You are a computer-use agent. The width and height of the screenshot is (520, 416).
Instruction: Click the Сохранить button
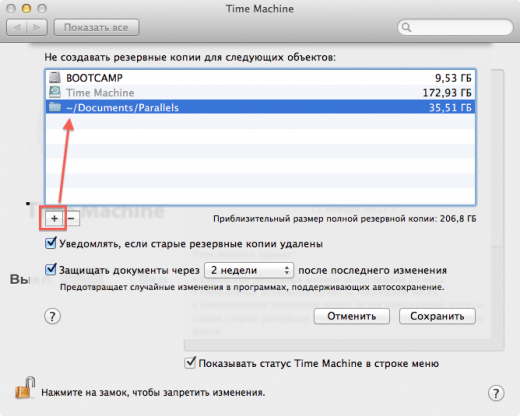pos(437,316)
